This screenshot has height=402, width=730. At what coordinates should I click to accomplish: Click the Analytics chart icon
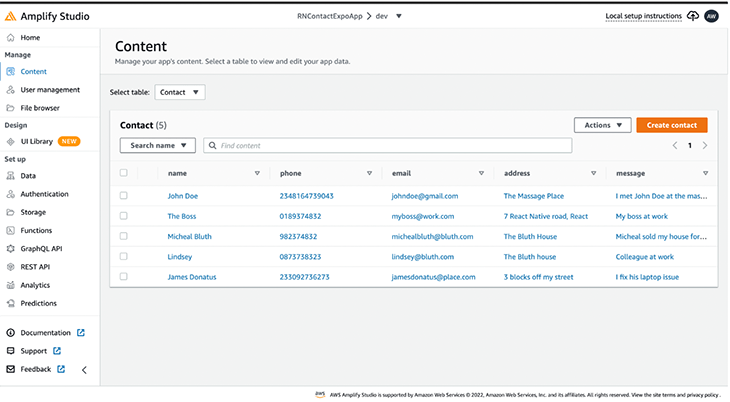pos(11,285)
